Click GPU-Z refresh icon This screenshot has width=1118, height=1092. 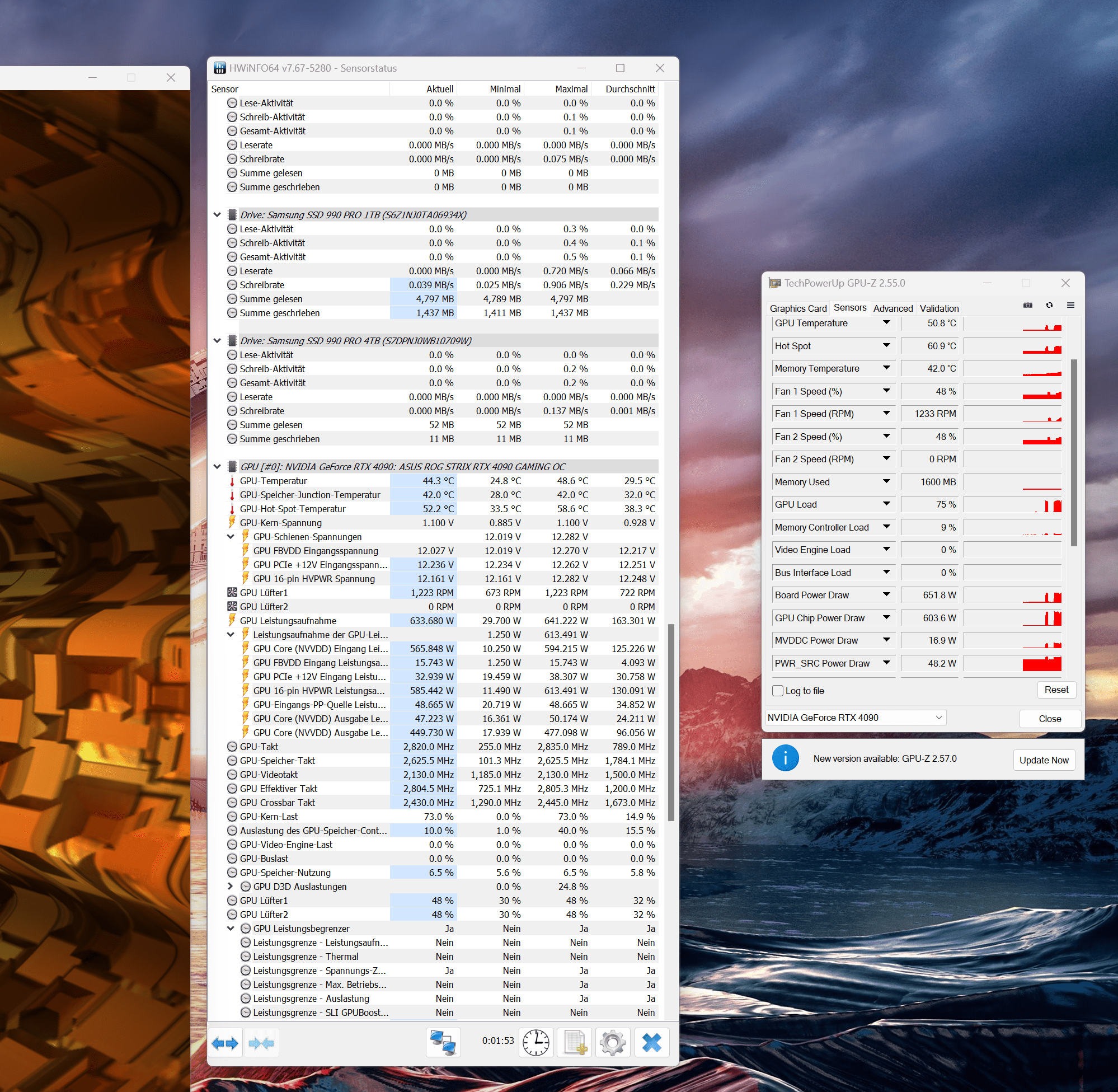[x=1049, y=306]
